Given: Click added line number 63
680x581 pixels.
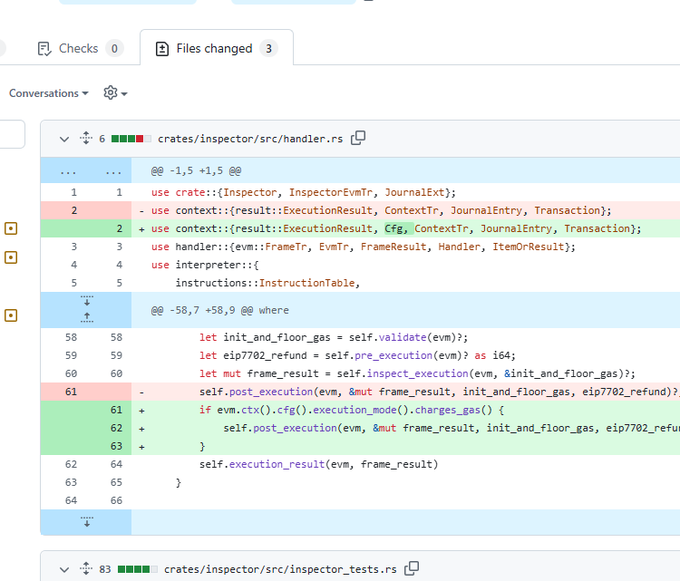Looking at the screenshot, I should (x=116, y=447).
